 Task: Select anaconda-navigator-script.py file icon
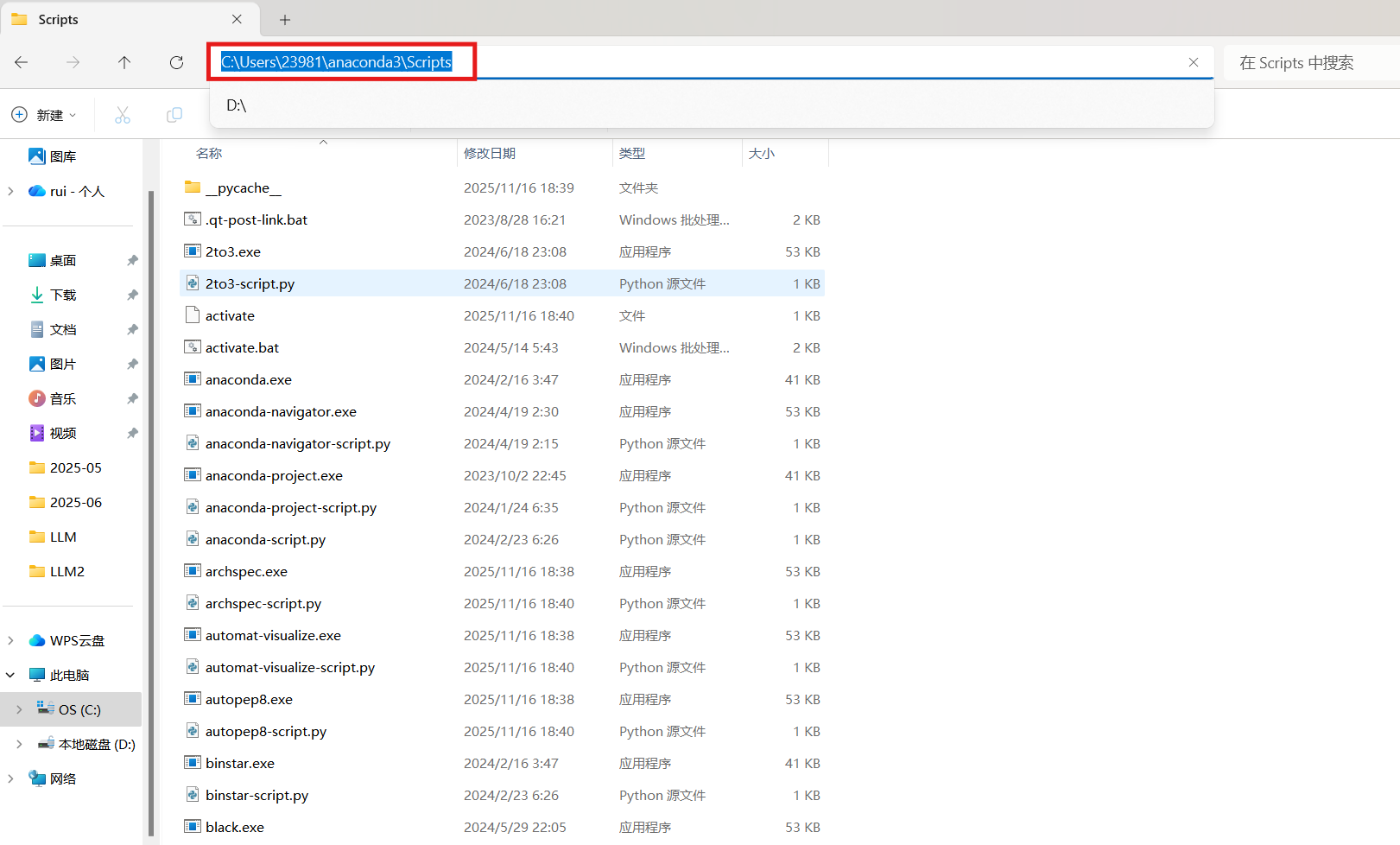coord(193,443)
